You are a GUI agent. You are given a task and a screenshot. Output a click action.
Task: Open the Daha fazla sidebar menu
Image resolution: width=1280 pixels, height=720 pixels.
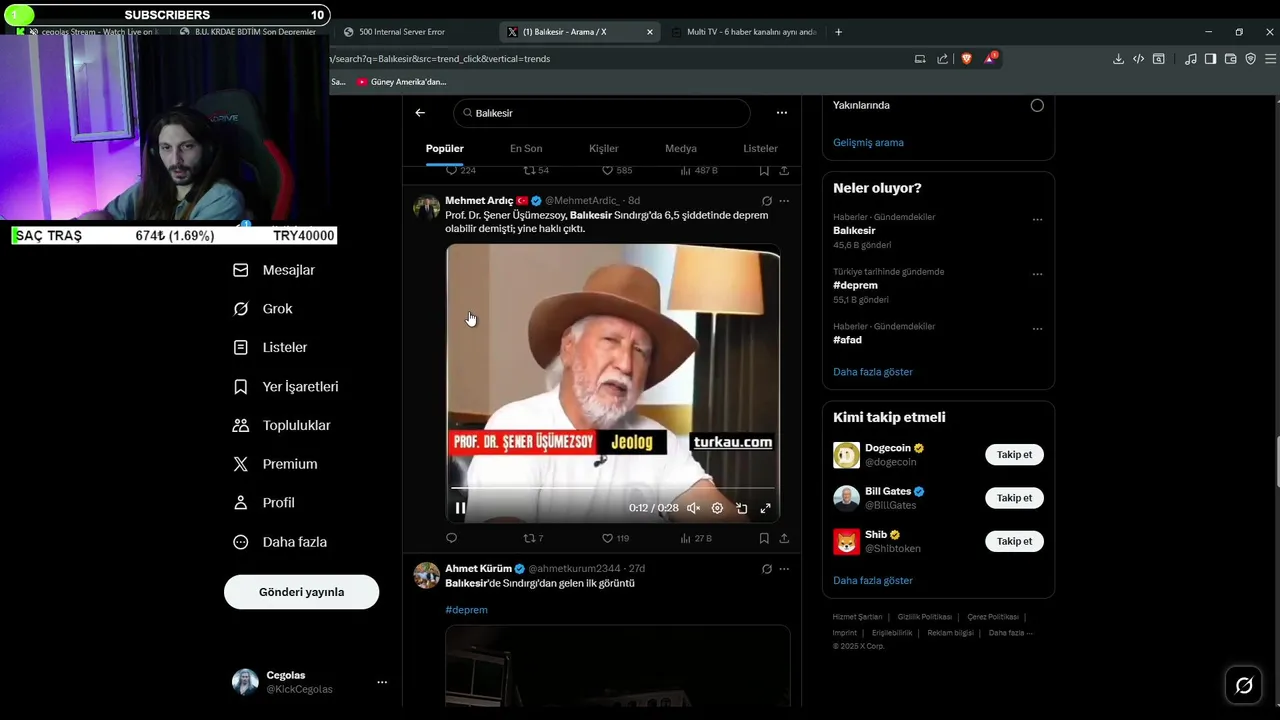click(x=280, y=542)
